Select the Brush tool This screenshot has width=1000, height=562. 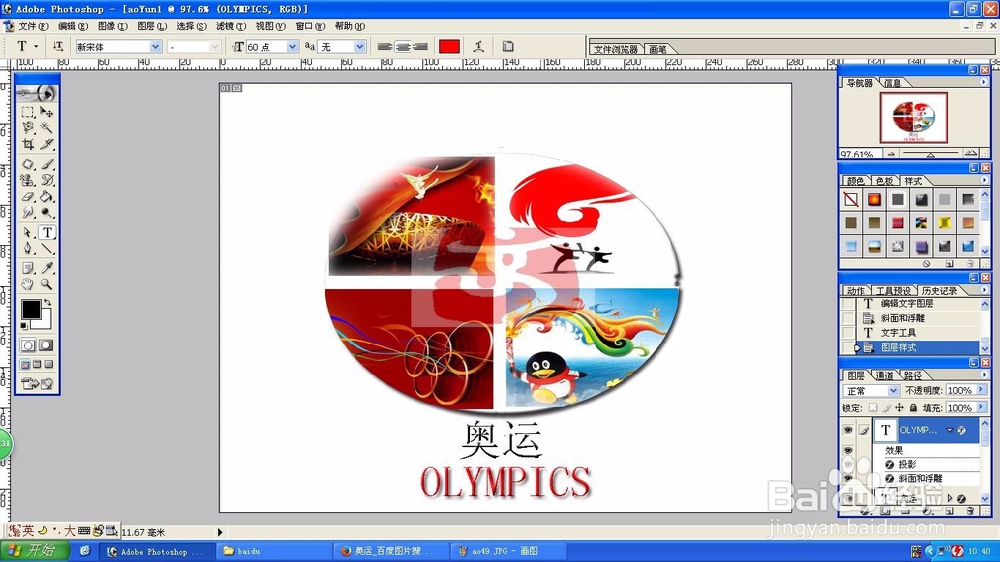coord(47,164)
